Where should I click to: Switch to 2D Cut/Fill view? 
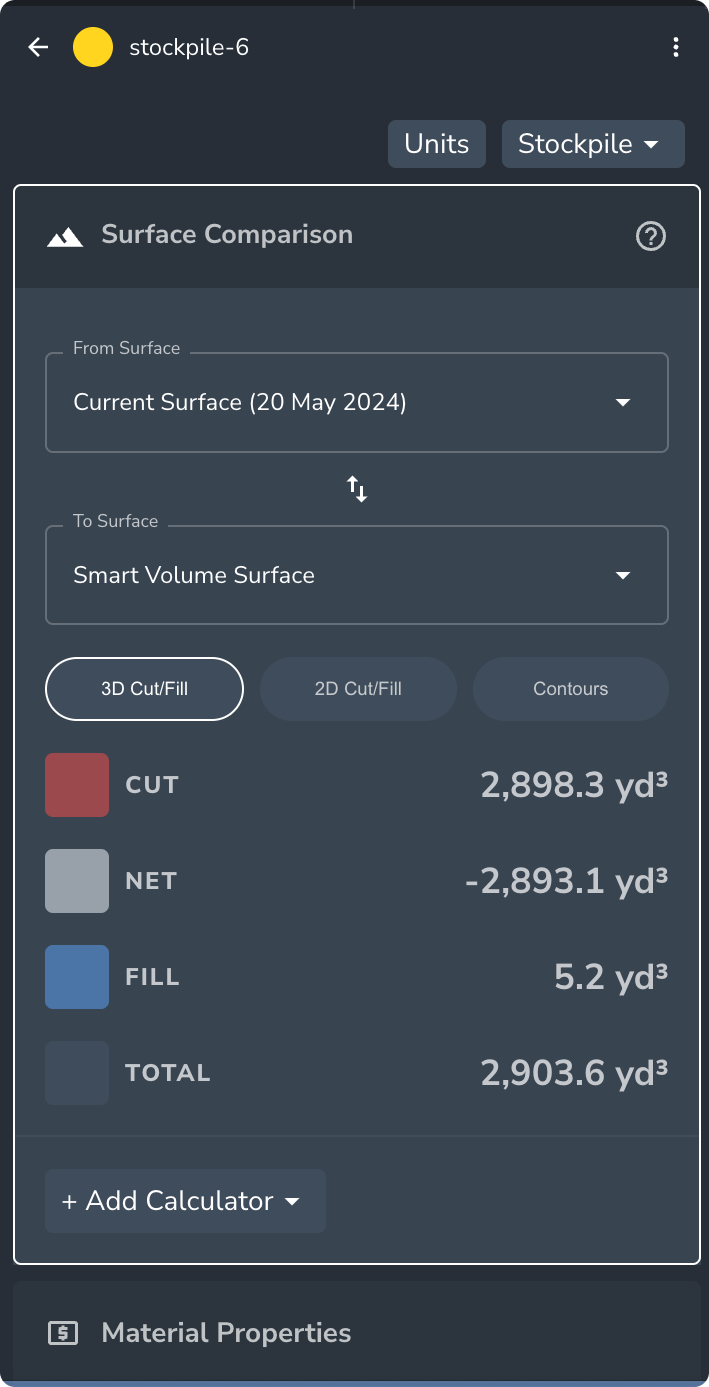point(358,689)
